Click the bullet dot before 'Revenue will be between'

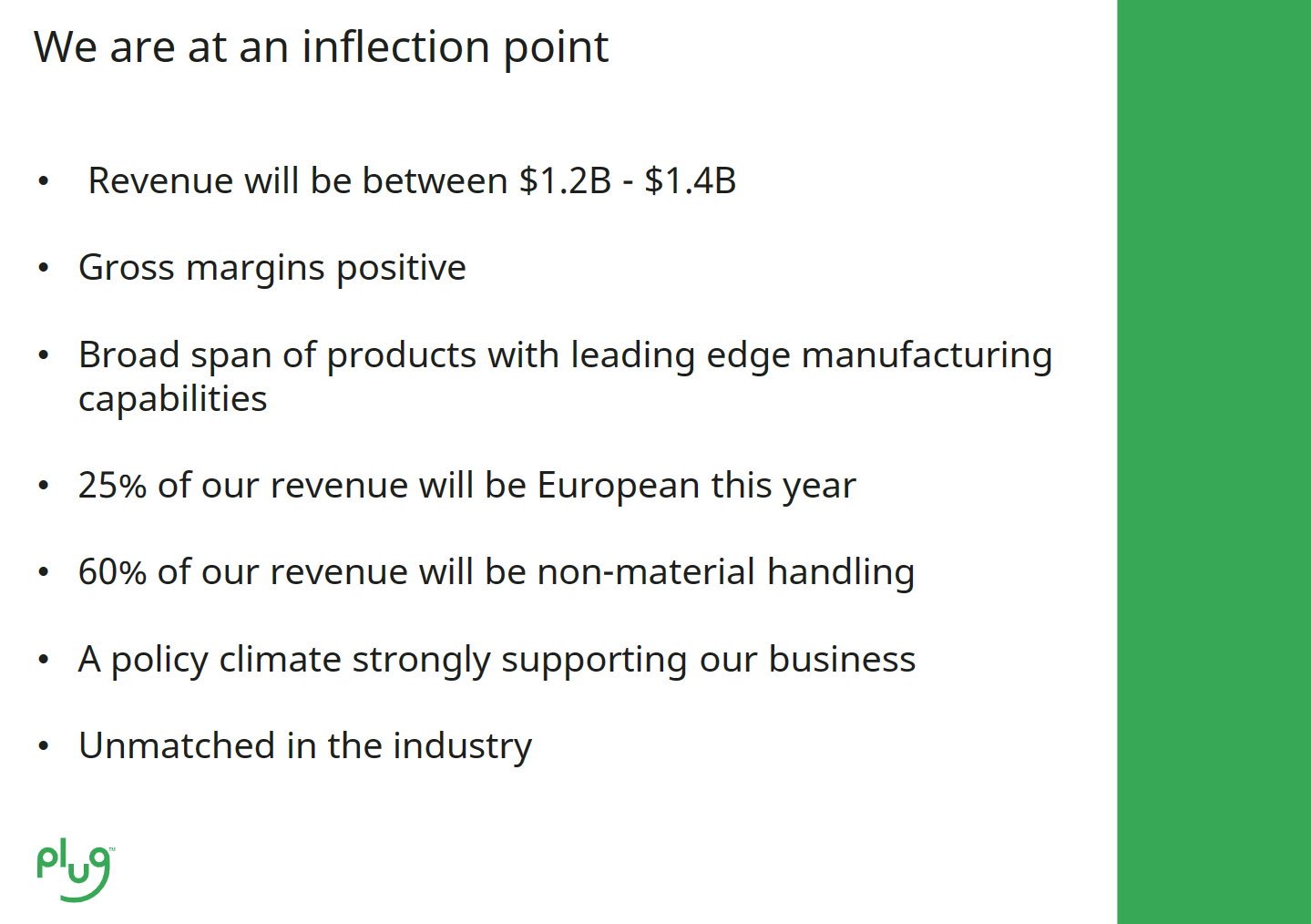point(43,181)
